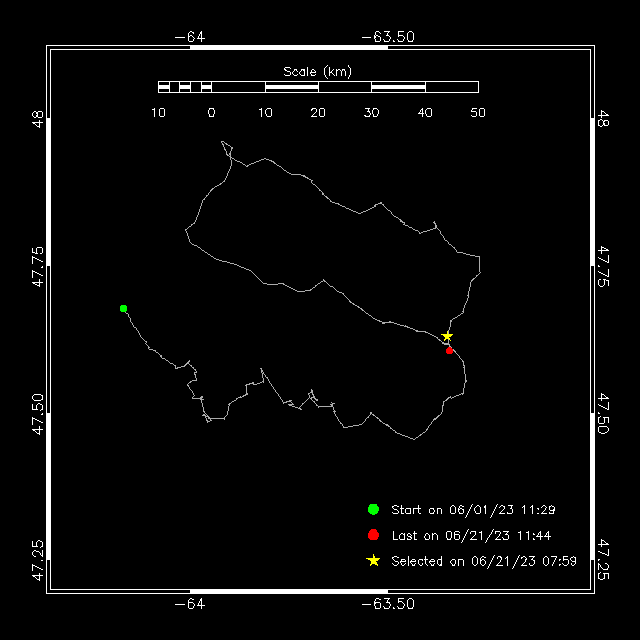Click the '20' scale bar label

(x=318, y=113)
